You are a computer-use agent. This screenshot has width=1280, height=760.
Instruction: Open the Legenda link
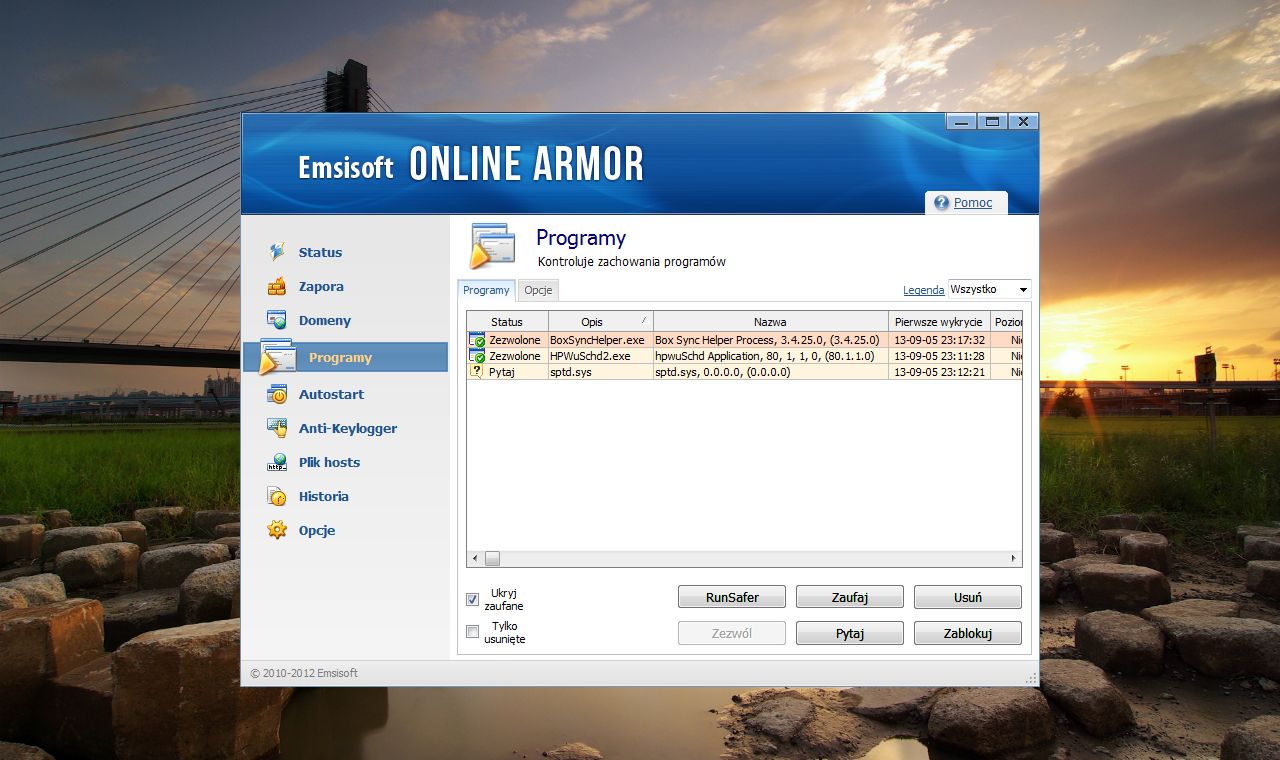pos(923,290)
